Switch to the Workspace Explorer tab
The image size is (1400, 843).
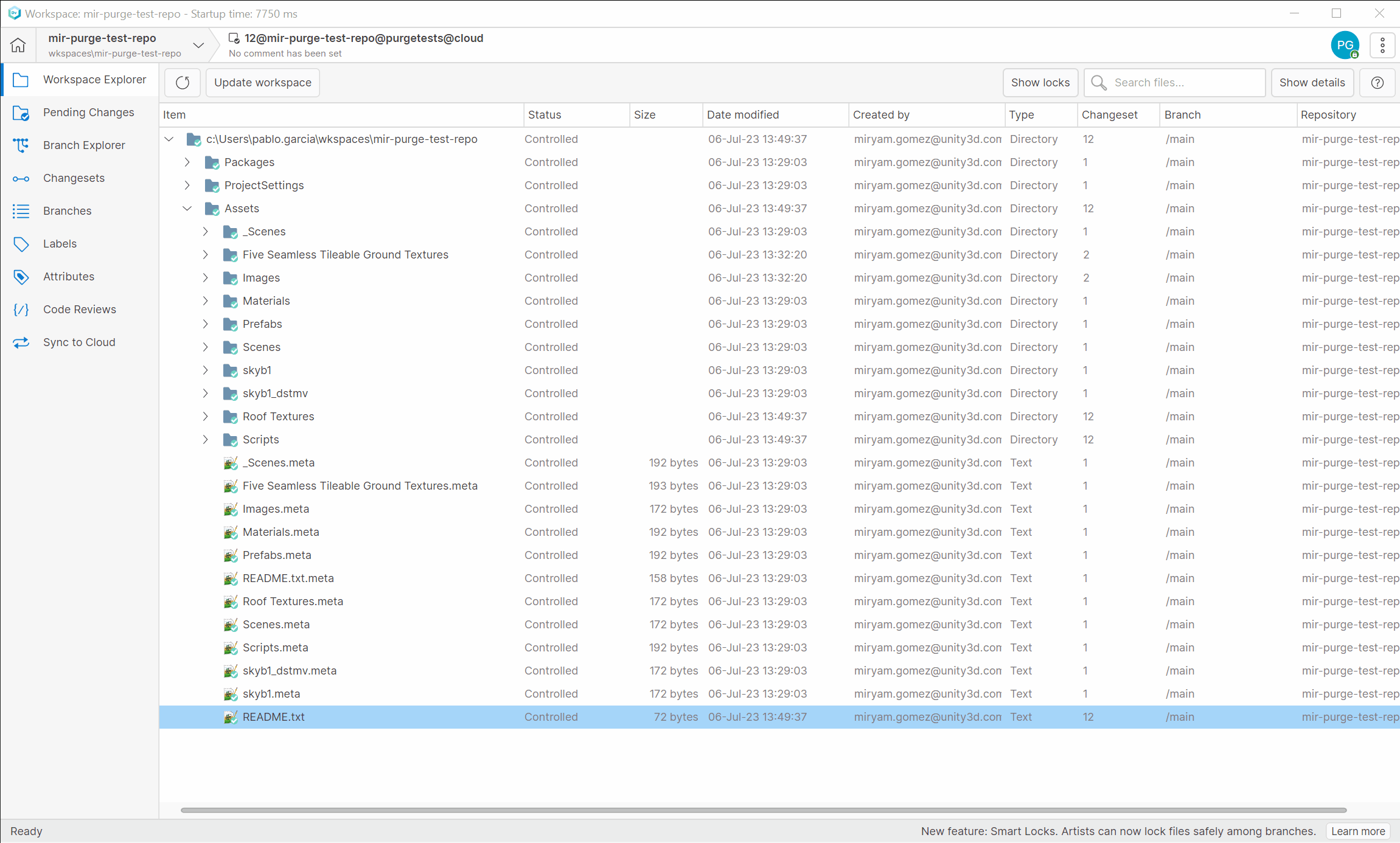point(94,80)
